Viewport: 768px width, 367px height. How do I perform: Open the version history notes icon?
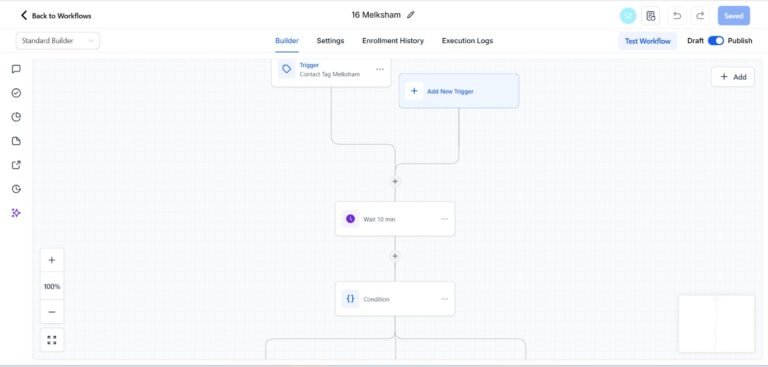click(x=650, y=16)
